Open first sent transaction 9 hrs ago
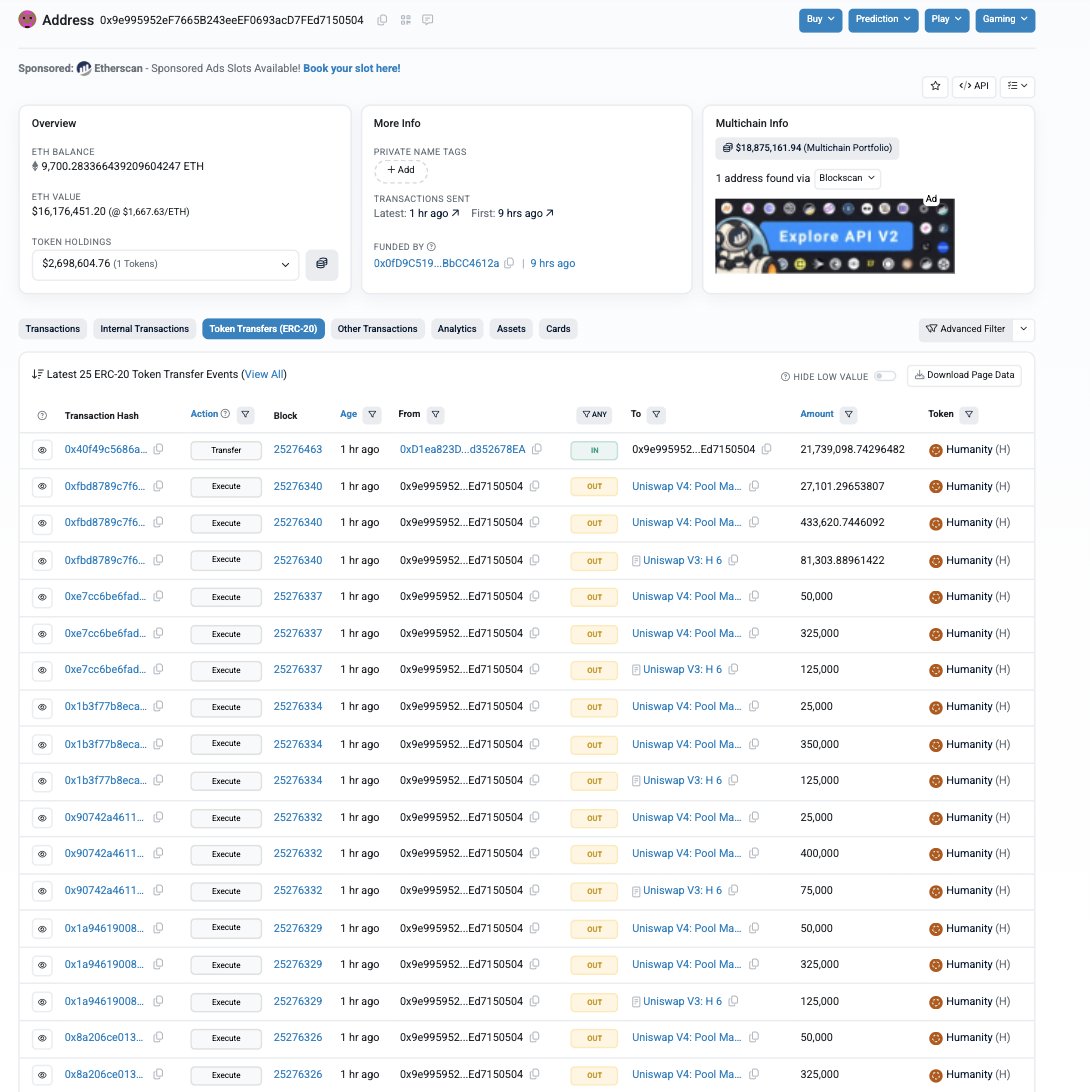This screenshot has width=1090, height=1092. (526, 213)
